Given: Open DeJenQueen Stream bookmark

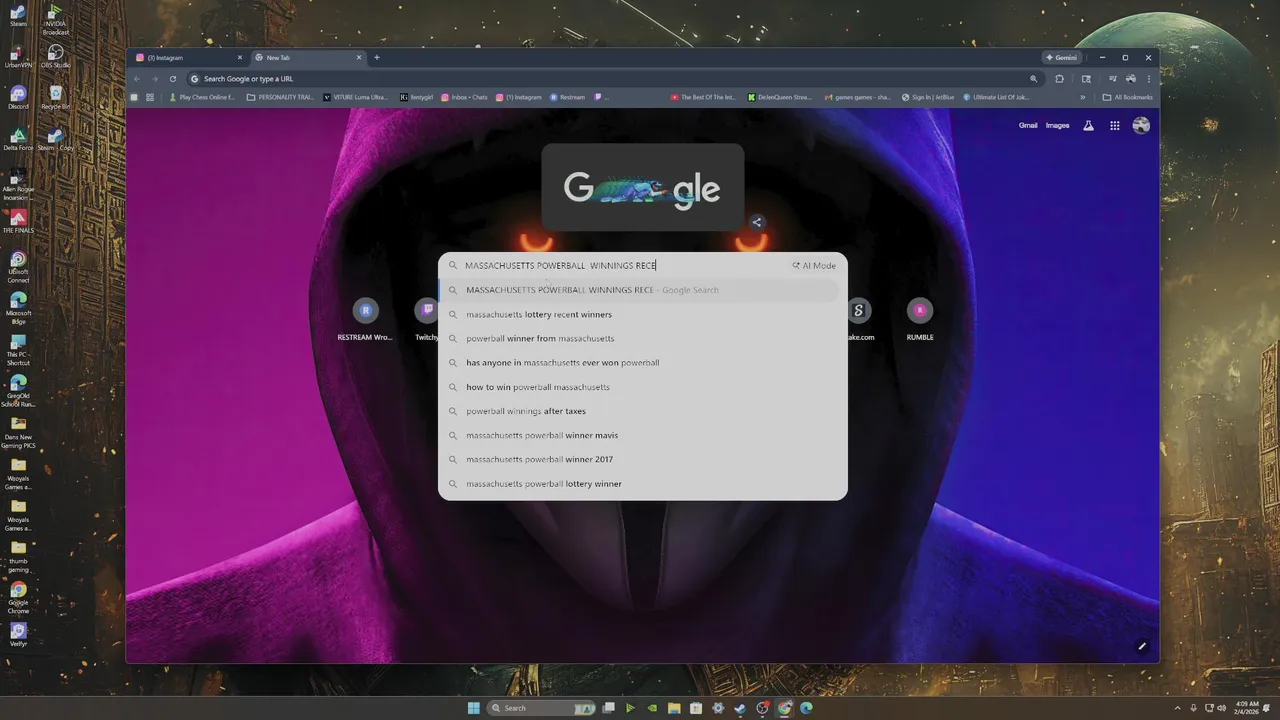Looking at the screenshot, I should click(x=780, y=98).
